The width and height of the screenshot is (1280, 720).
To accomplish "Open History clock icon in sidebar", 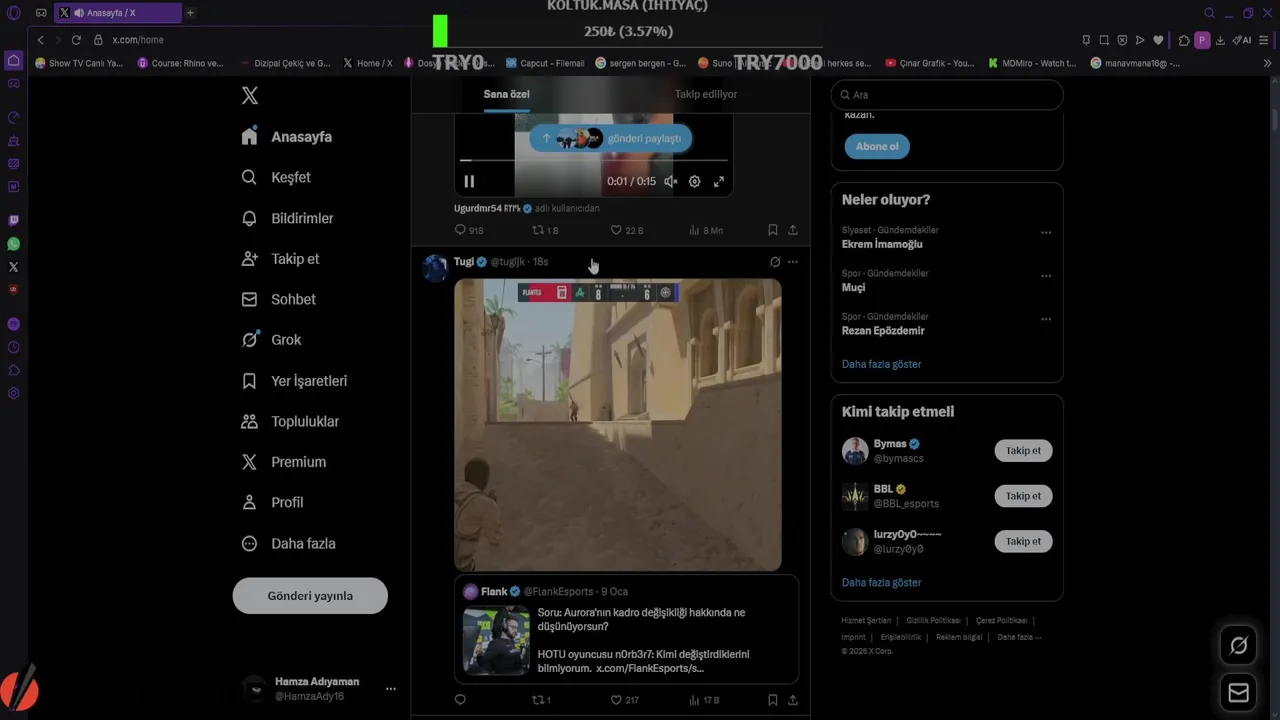I will pos(13,347).
